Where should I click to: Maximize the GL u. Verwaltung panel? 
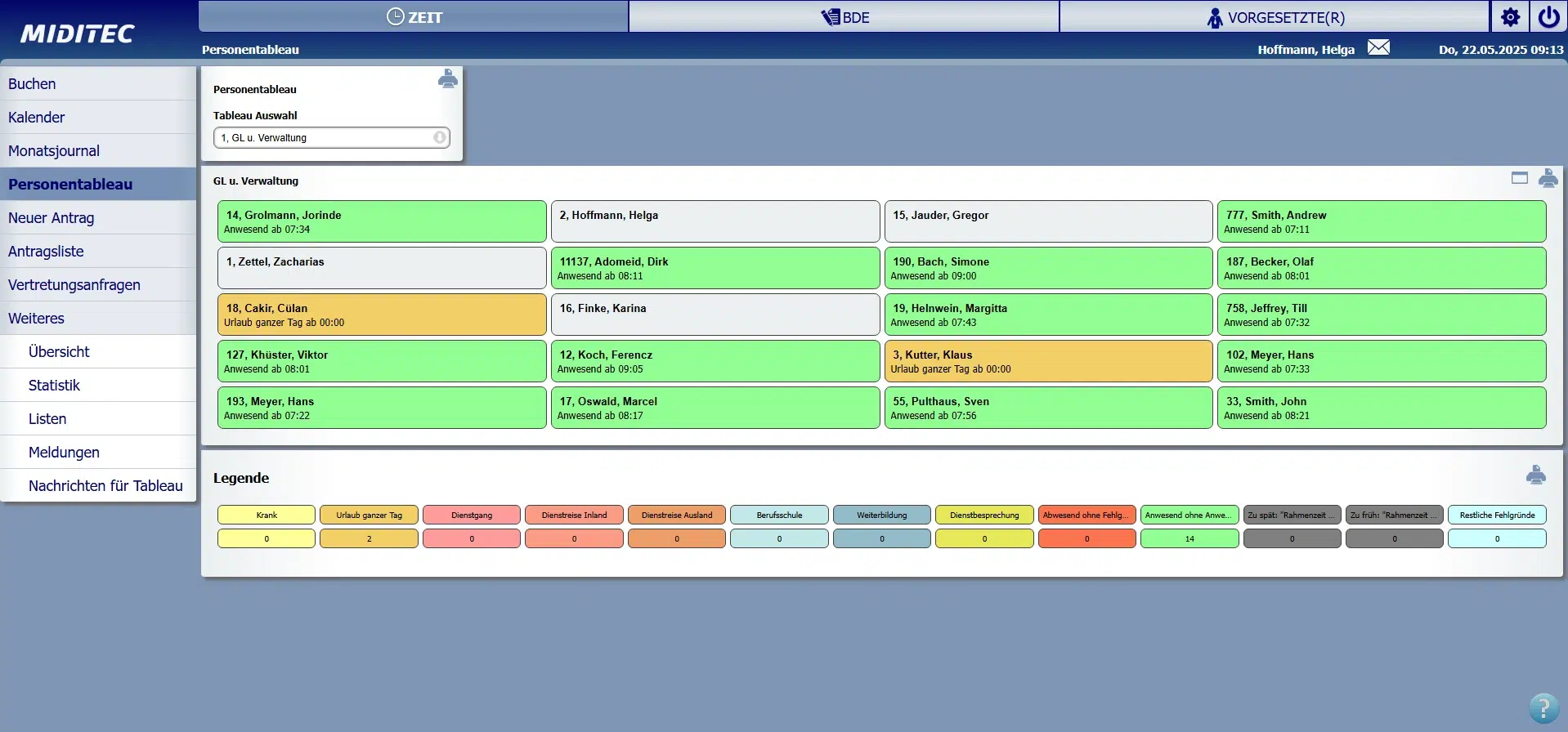(x=1519, y=178)
